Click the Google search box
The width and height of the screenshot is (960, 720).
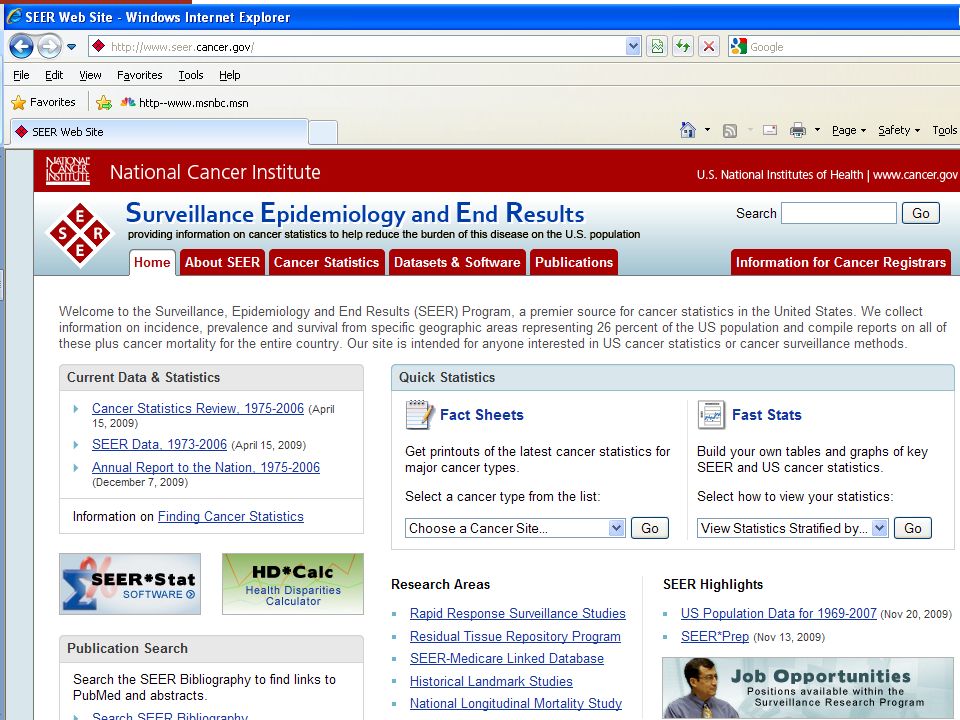click(853, 47)
